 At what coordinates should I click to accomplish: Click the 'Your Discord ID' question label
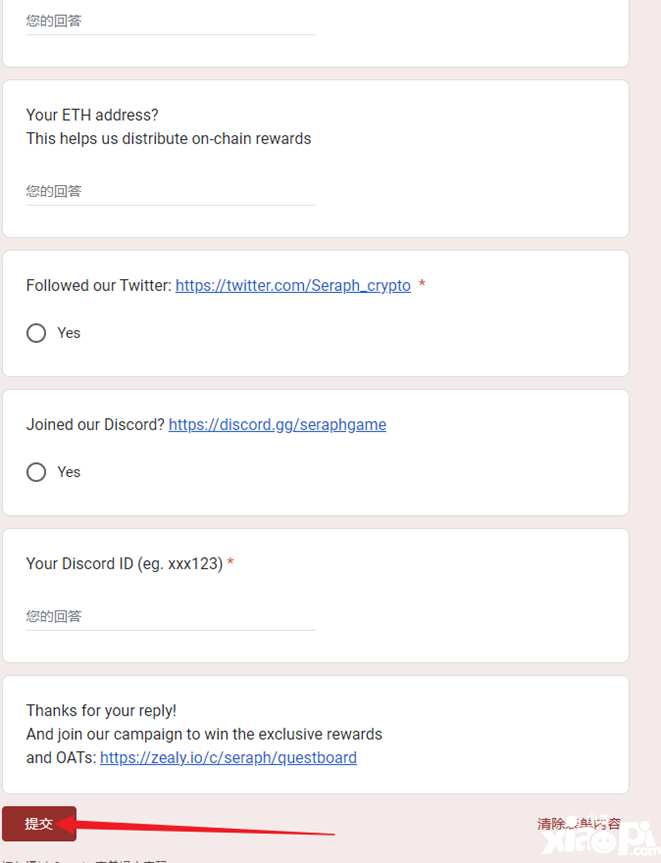[123, 563]
